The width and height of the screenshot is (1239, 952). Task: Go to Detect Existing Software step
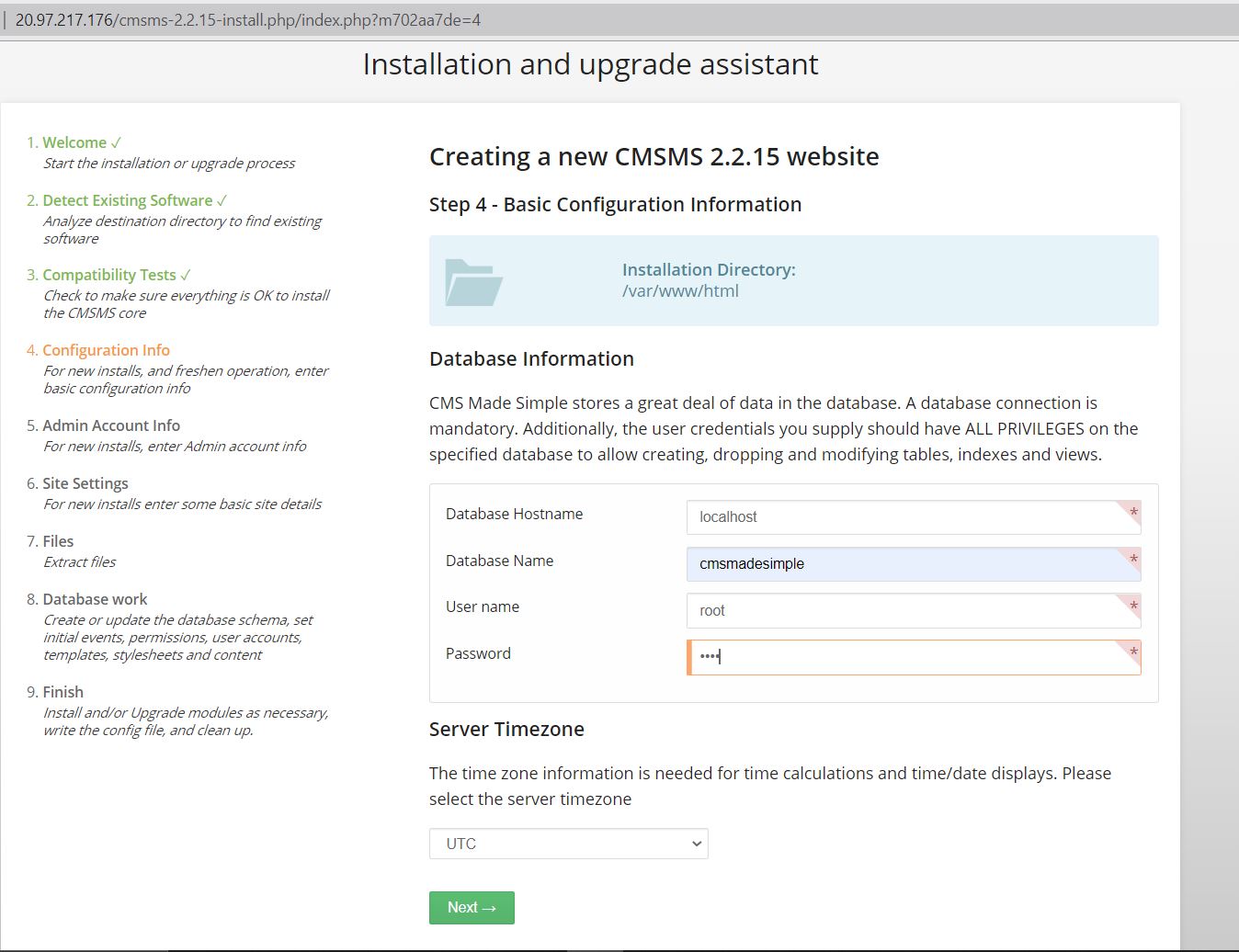(127, 200)
